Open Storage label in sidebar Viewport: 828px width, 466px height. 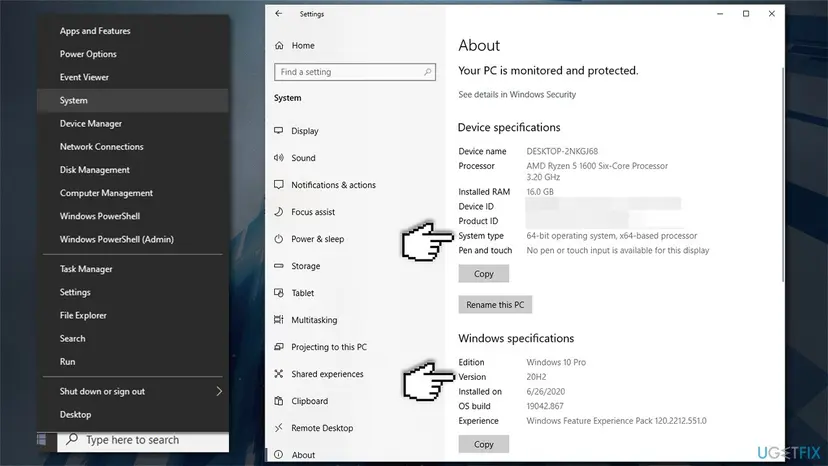(x=305, y=266)
